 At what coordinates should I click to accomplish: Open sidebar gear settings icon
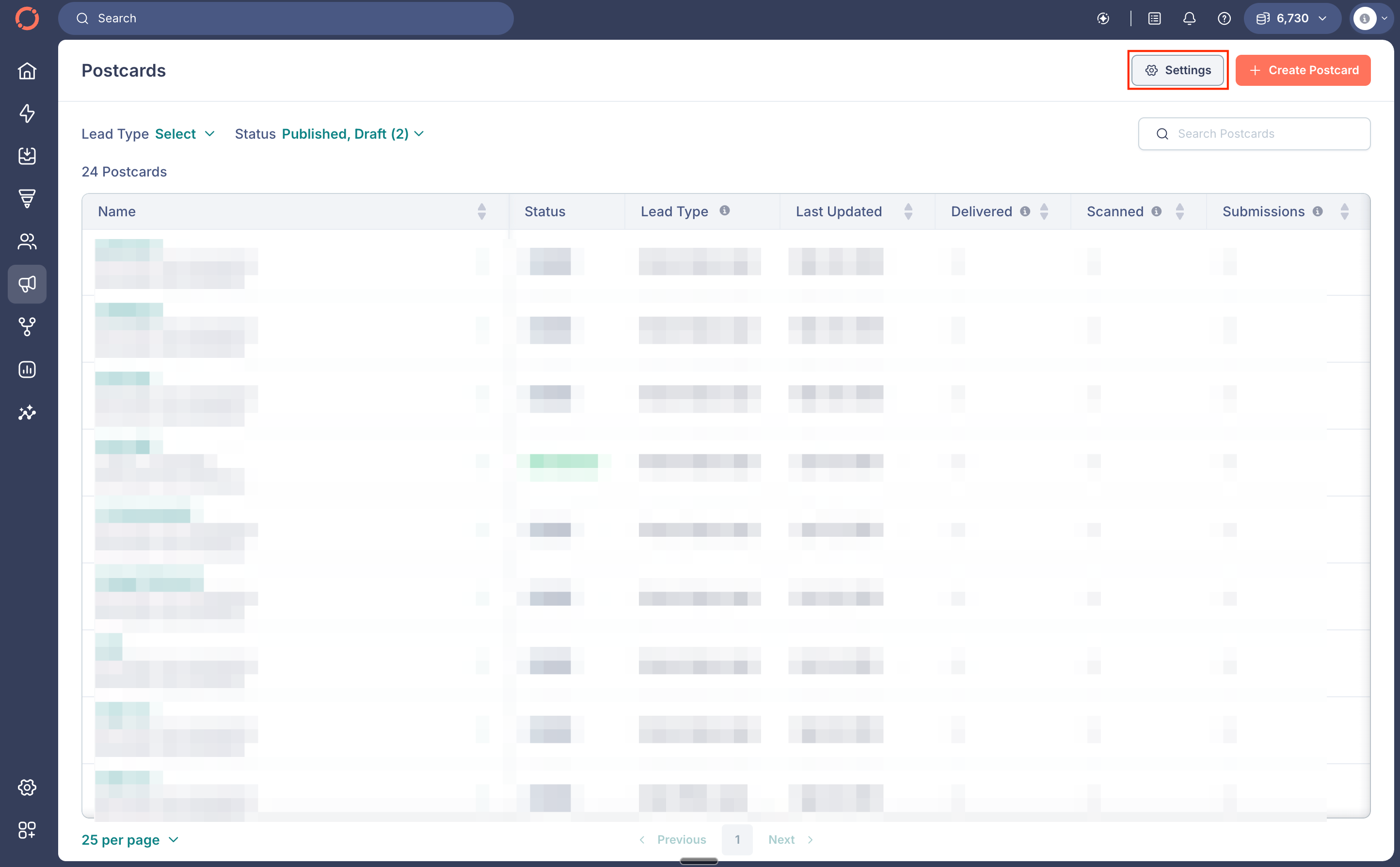click(x=27, y=787)
